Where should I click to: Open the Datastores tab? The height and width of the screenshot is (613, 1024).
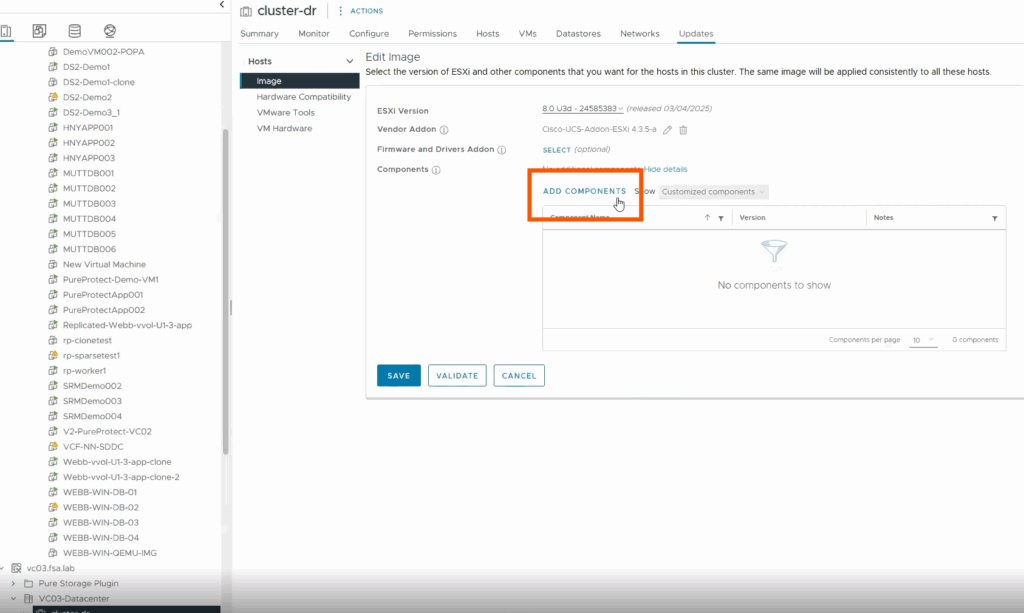[578, 34]
